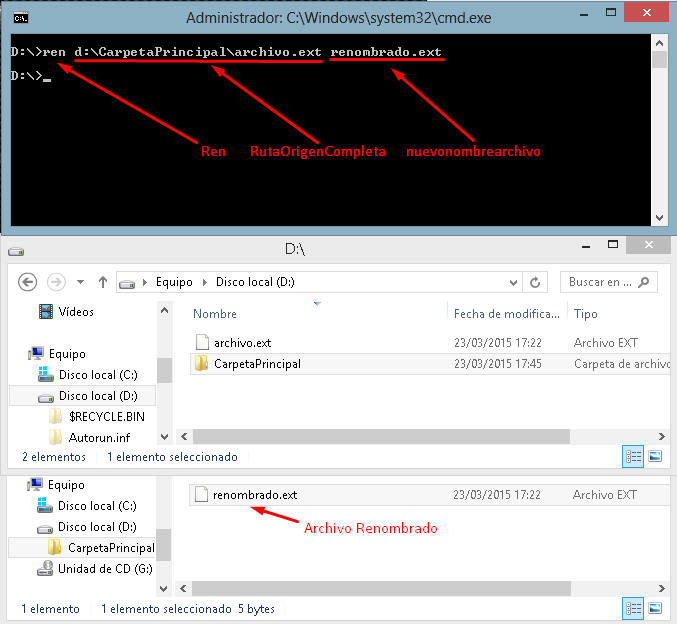Sort by Nombre column header

pyautogui.click(x=215, y=314)
